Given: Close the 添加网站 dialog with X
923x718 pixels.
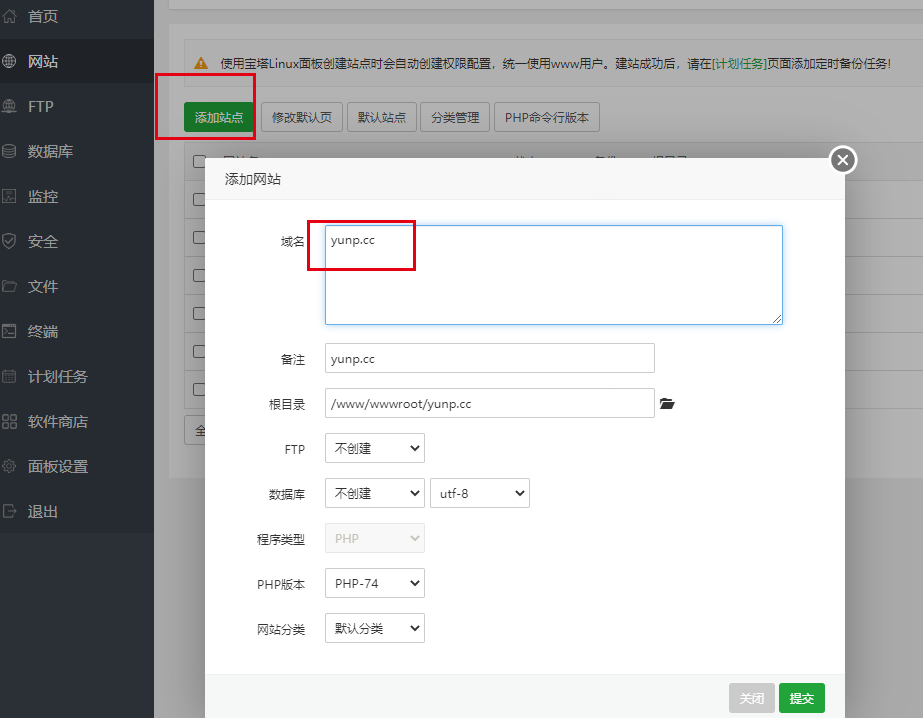Looking at the screenshot, I should (843, 160).
